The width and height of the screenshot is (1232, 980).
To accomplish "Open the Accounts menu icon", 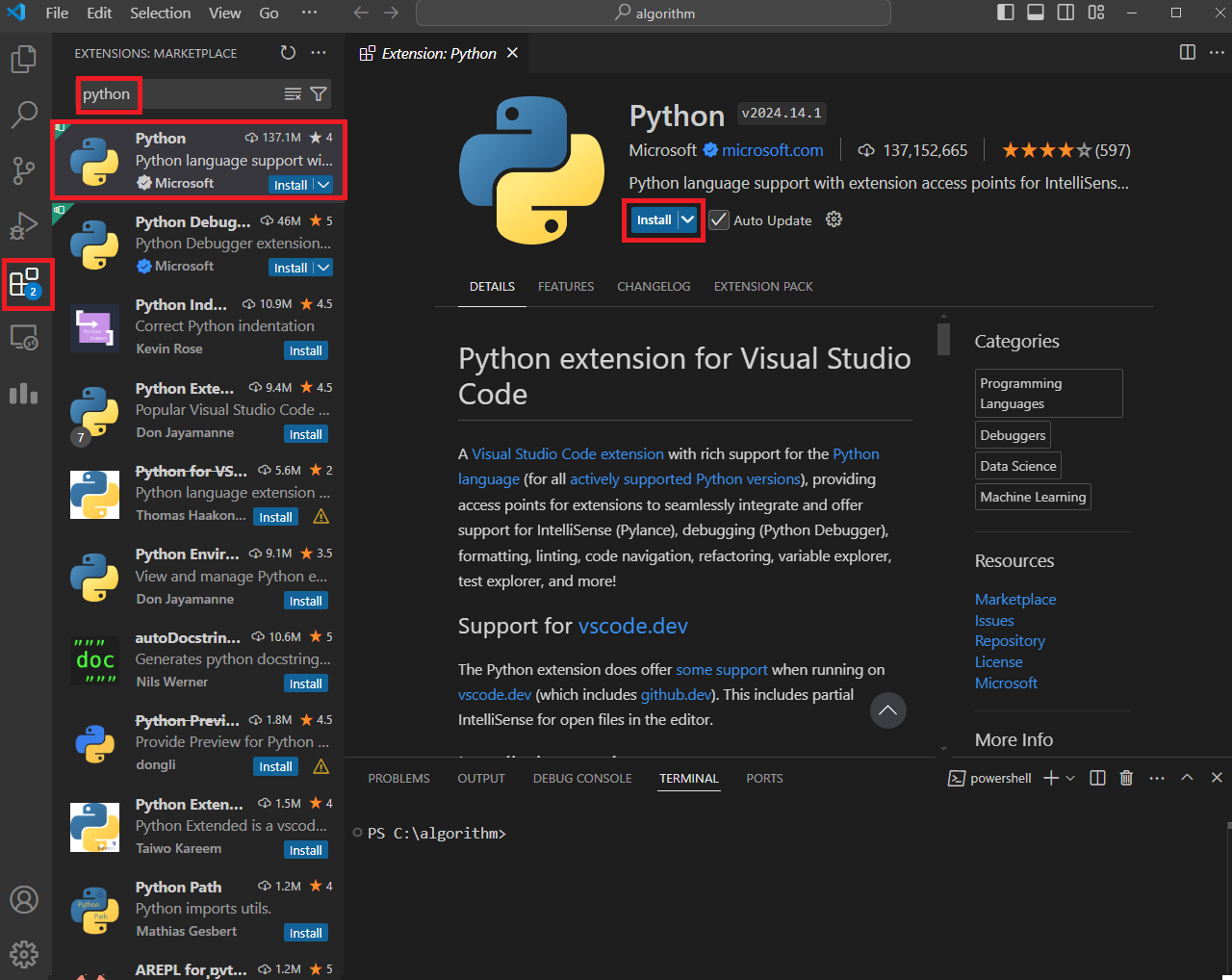I will pyautogui.click(x=24, y=899).
